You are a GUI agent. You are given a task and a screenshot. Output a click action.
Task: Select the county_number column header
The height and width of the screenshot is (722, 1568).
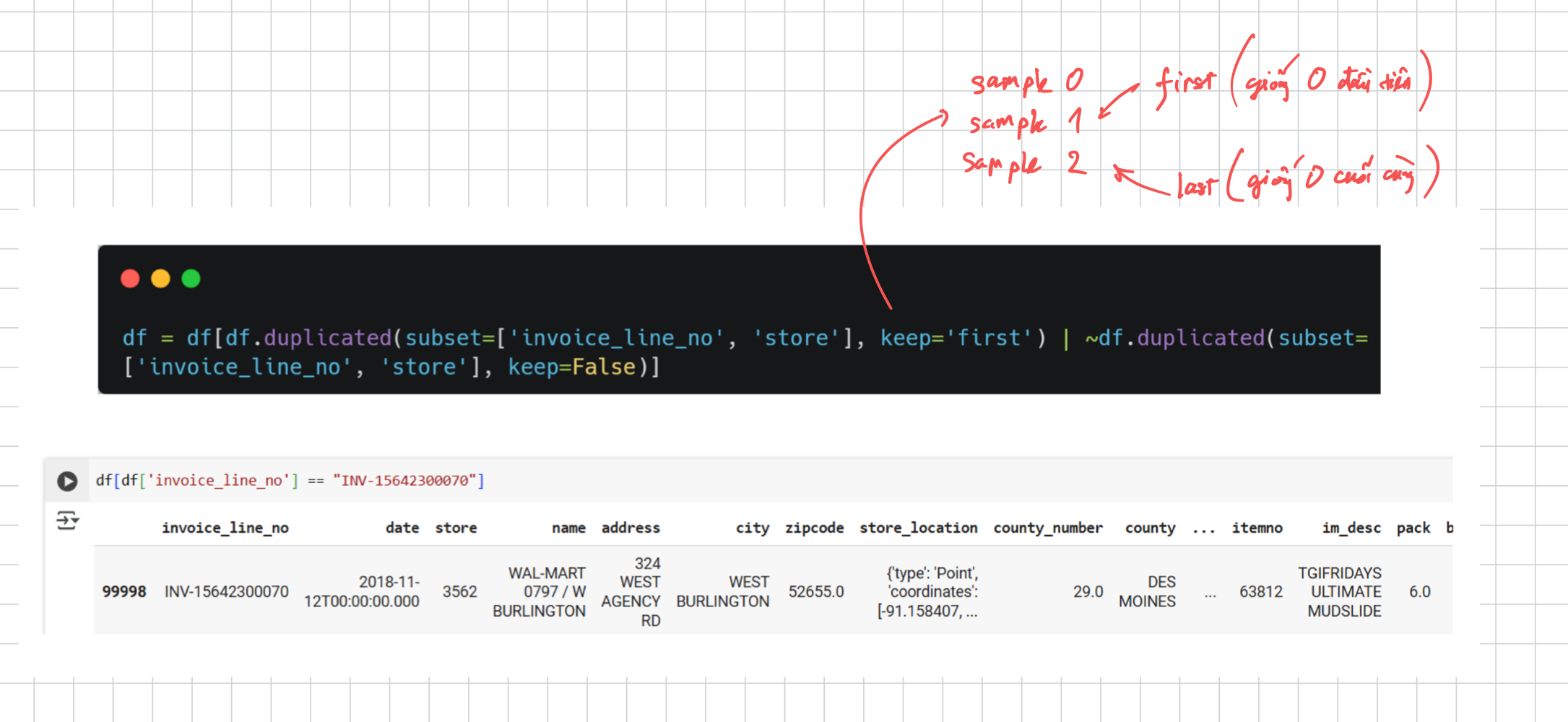pos(1047,528)
